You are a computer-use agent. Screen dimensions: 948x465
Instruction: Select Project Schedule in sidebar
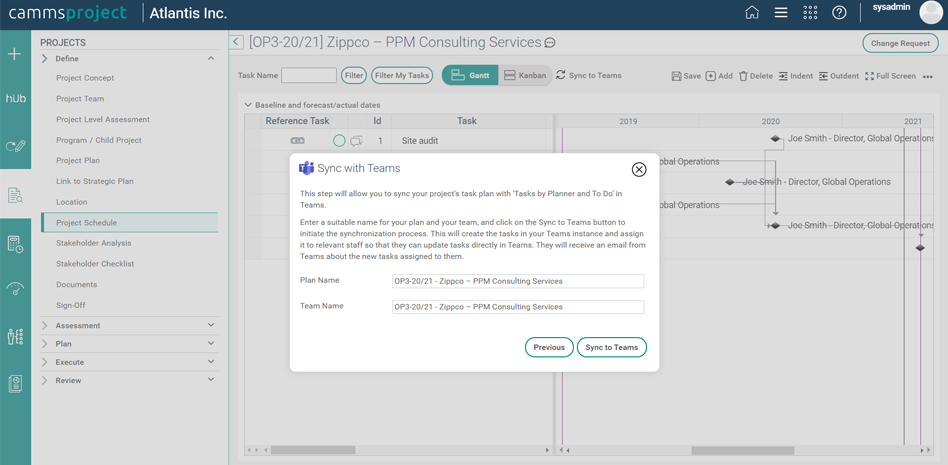click(129, 223)
